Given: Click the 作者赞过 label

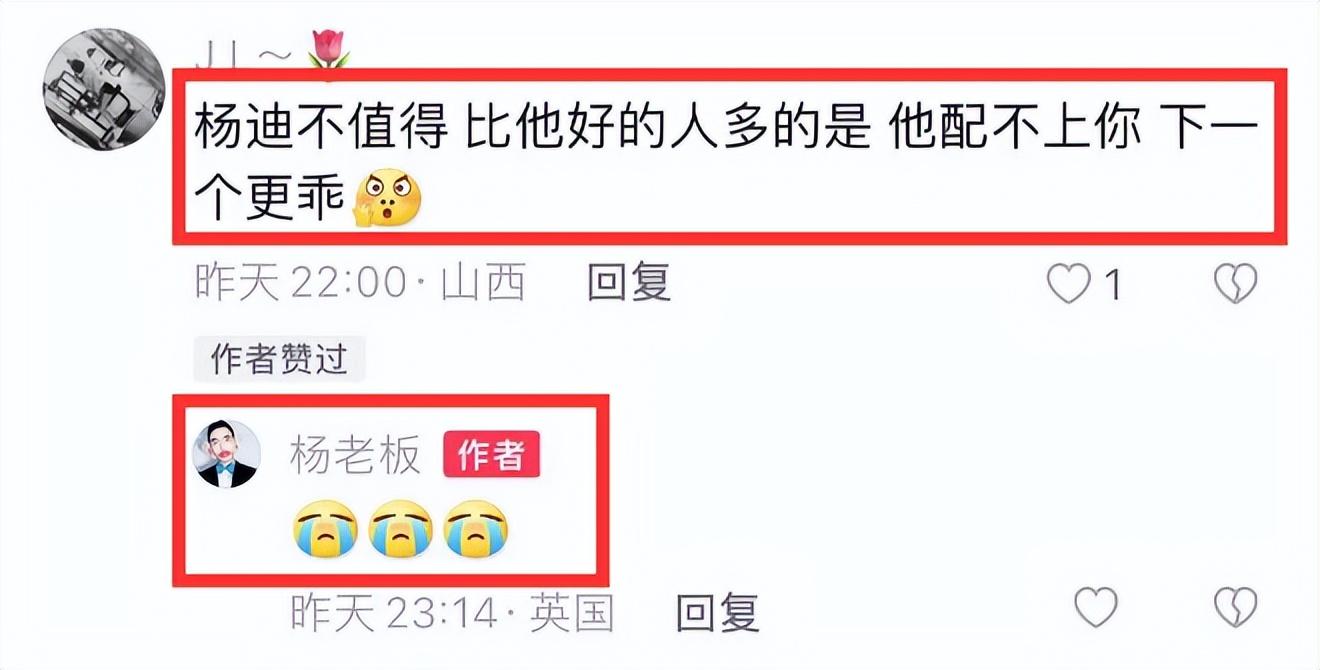Looking at the screenshot, I should coord(279,359).
